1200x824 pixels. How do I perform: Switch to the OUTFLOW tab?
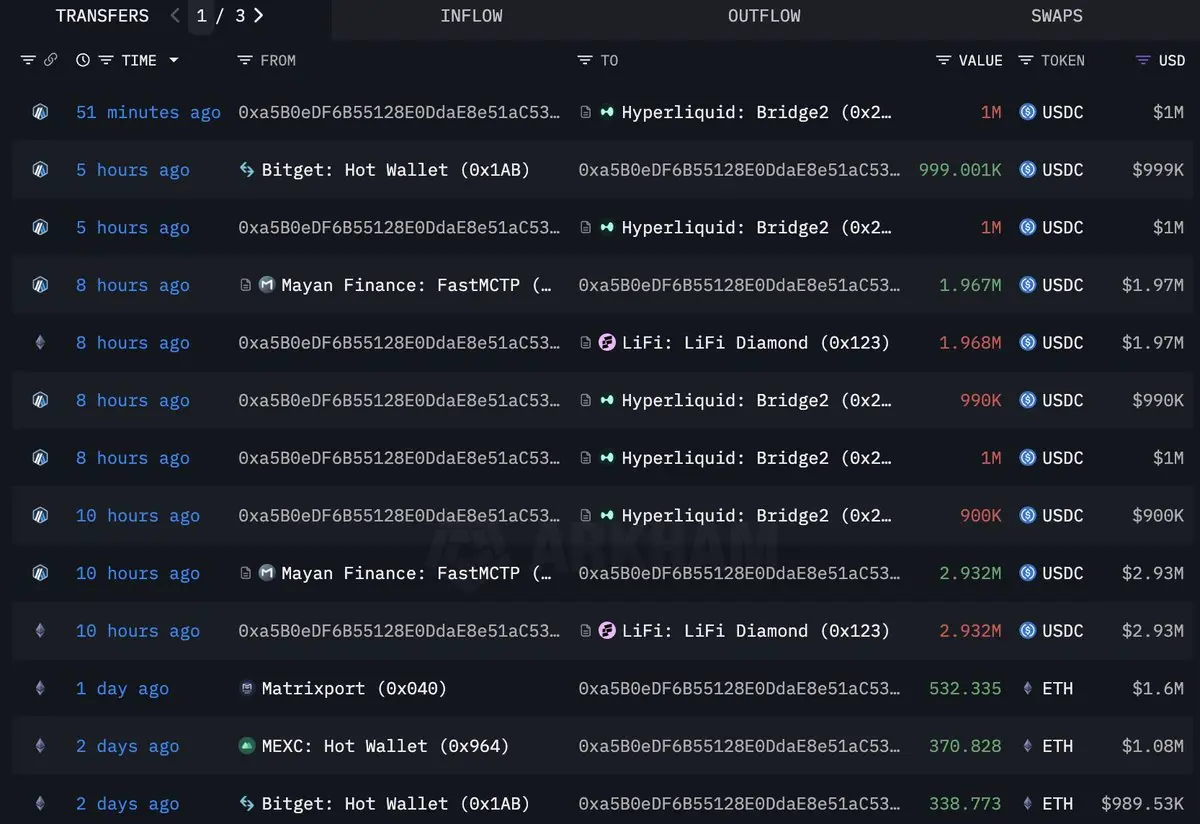[x=764, y=16]
